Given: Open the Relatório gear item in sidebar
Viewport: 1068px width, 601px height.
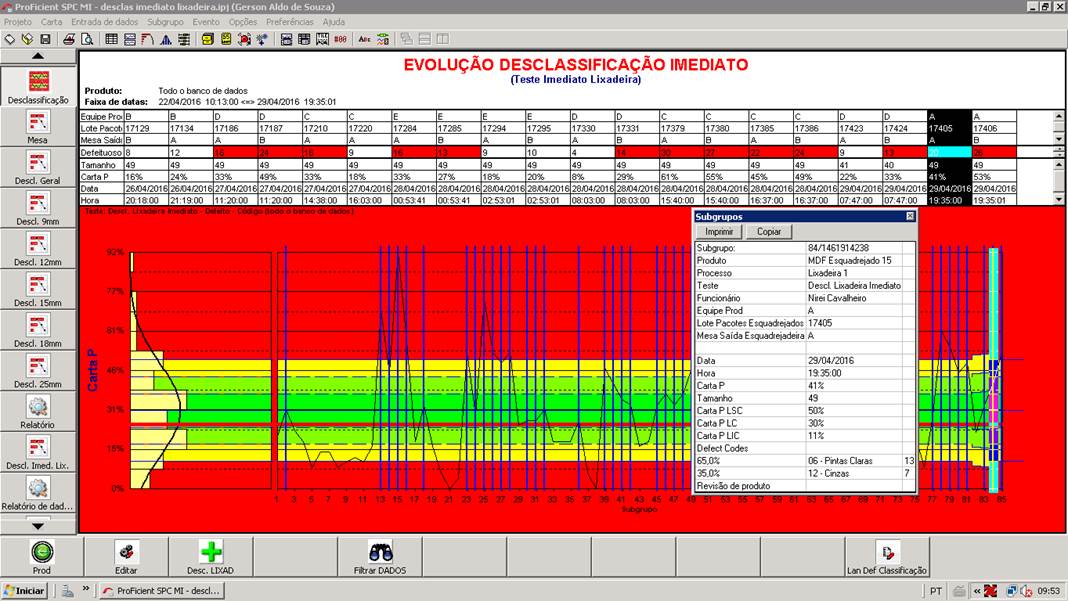Looking at the screenshot, I should tap(38, 412).
